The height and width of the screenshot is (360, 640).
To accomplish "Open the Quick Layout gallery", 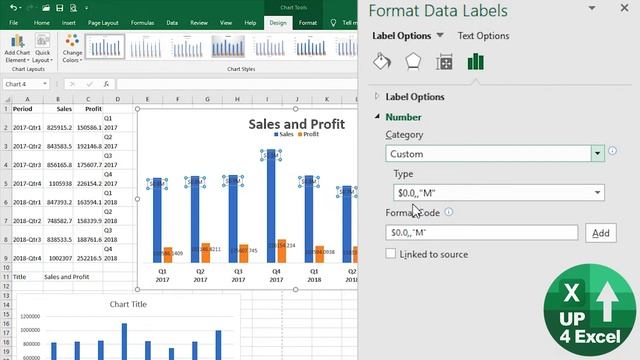I will tap(42, 49).
